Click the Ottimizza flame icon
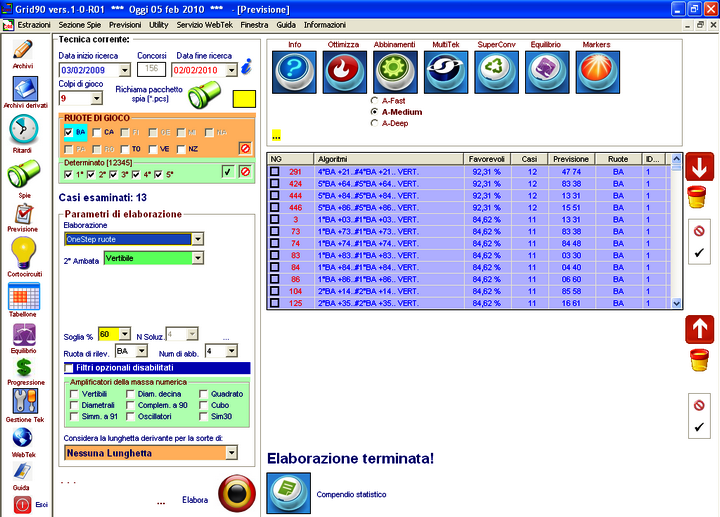 [344, 72]
